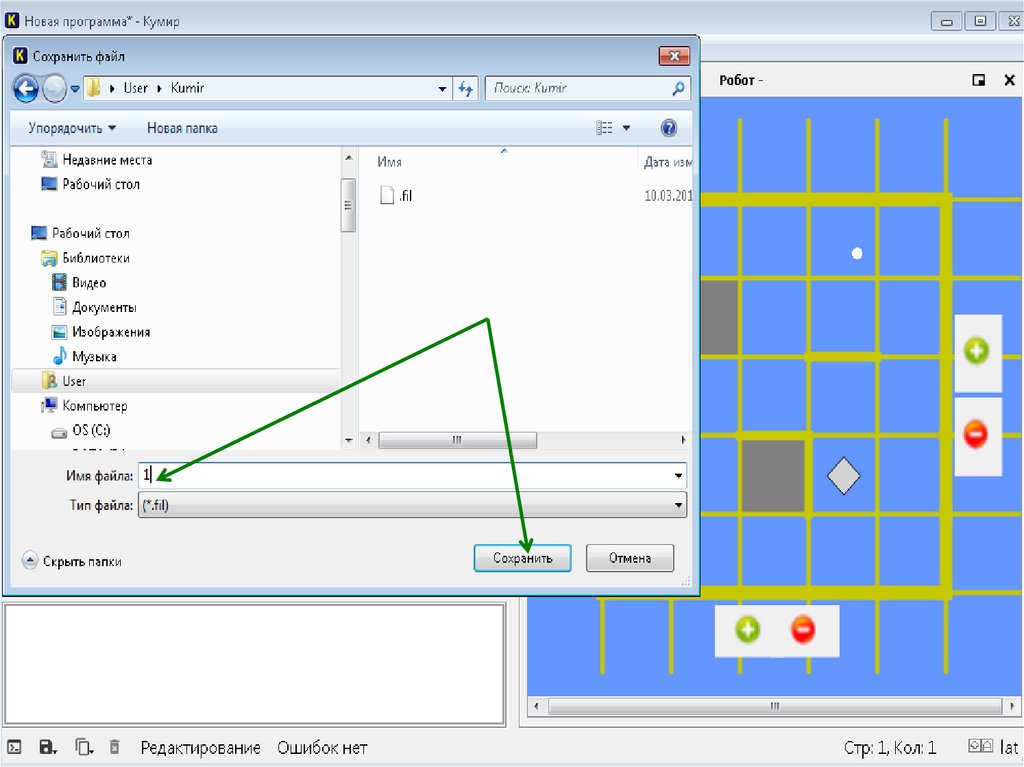Close the Сохранить файл dialog
Viewport: 1024px width, 767px height.
pyautogui.click(x=675, y=56)
